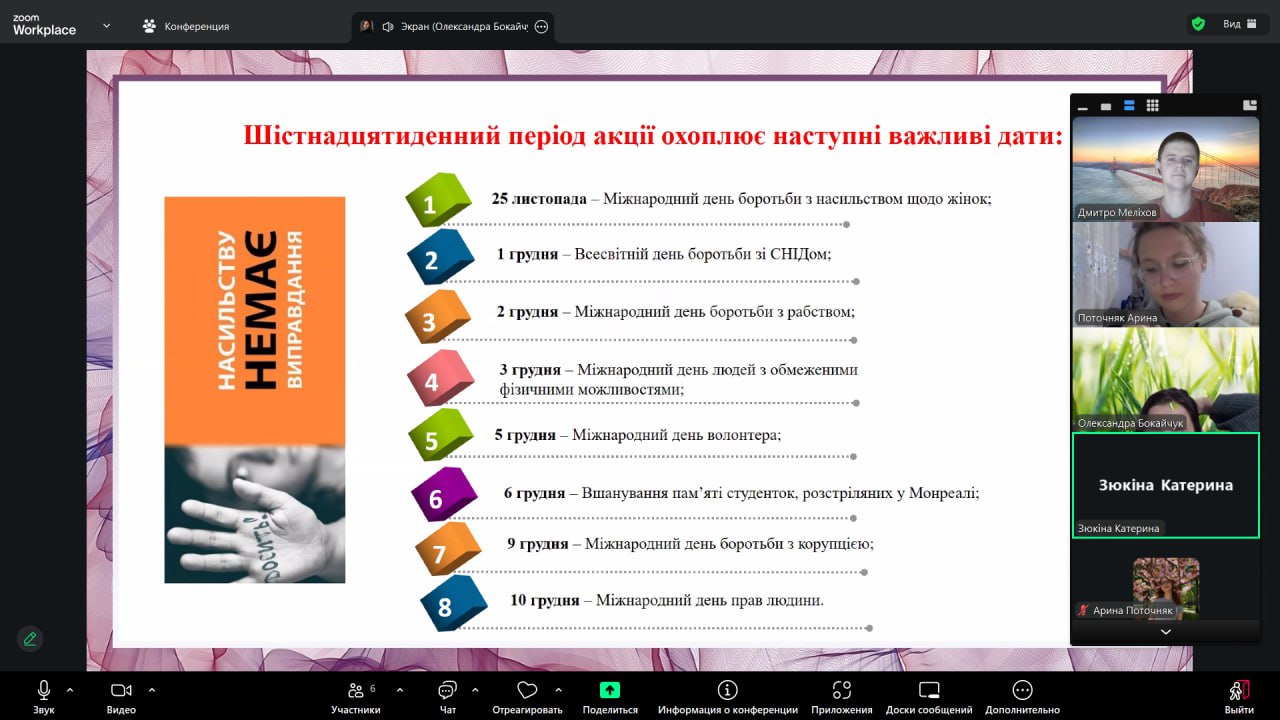Click the green Поделиться share icon
1280x720 pixels.
(x=609, y=689)
